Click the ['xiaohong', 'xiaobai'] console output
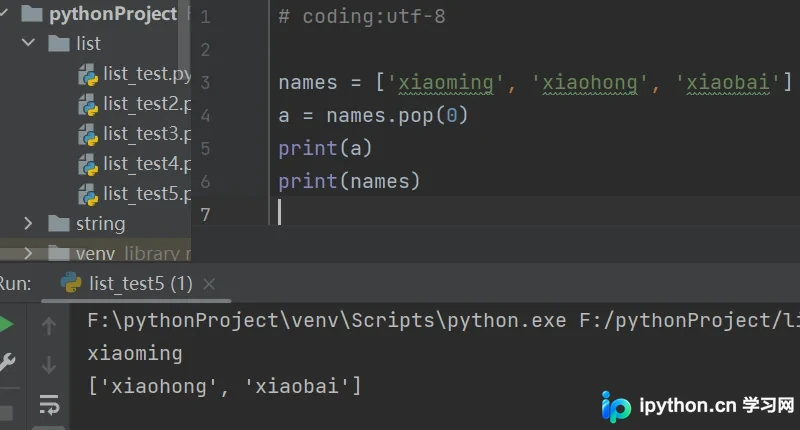Viewport: 800px width, 430px height. click(x=224, y=386)
